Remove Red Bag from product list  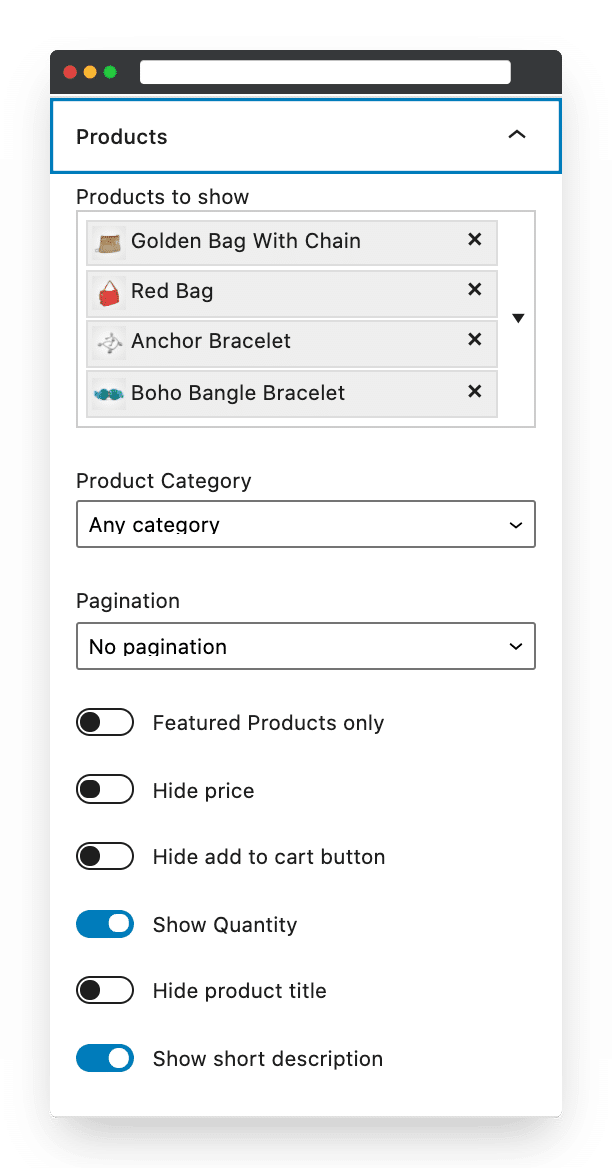coord(474,290)
